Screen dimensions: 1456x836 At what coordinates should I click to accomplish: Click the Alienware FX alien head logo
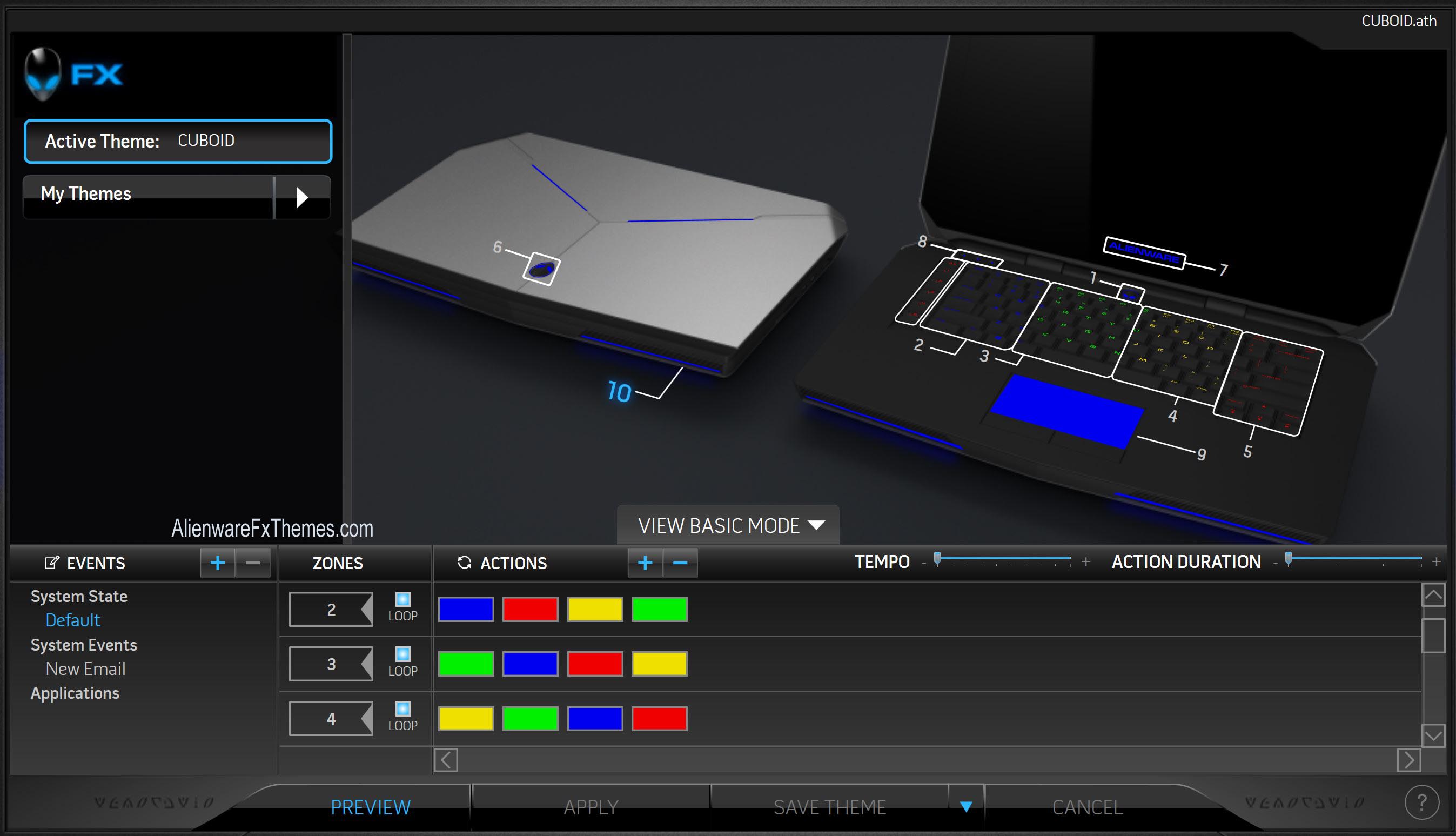coord(43,73)
